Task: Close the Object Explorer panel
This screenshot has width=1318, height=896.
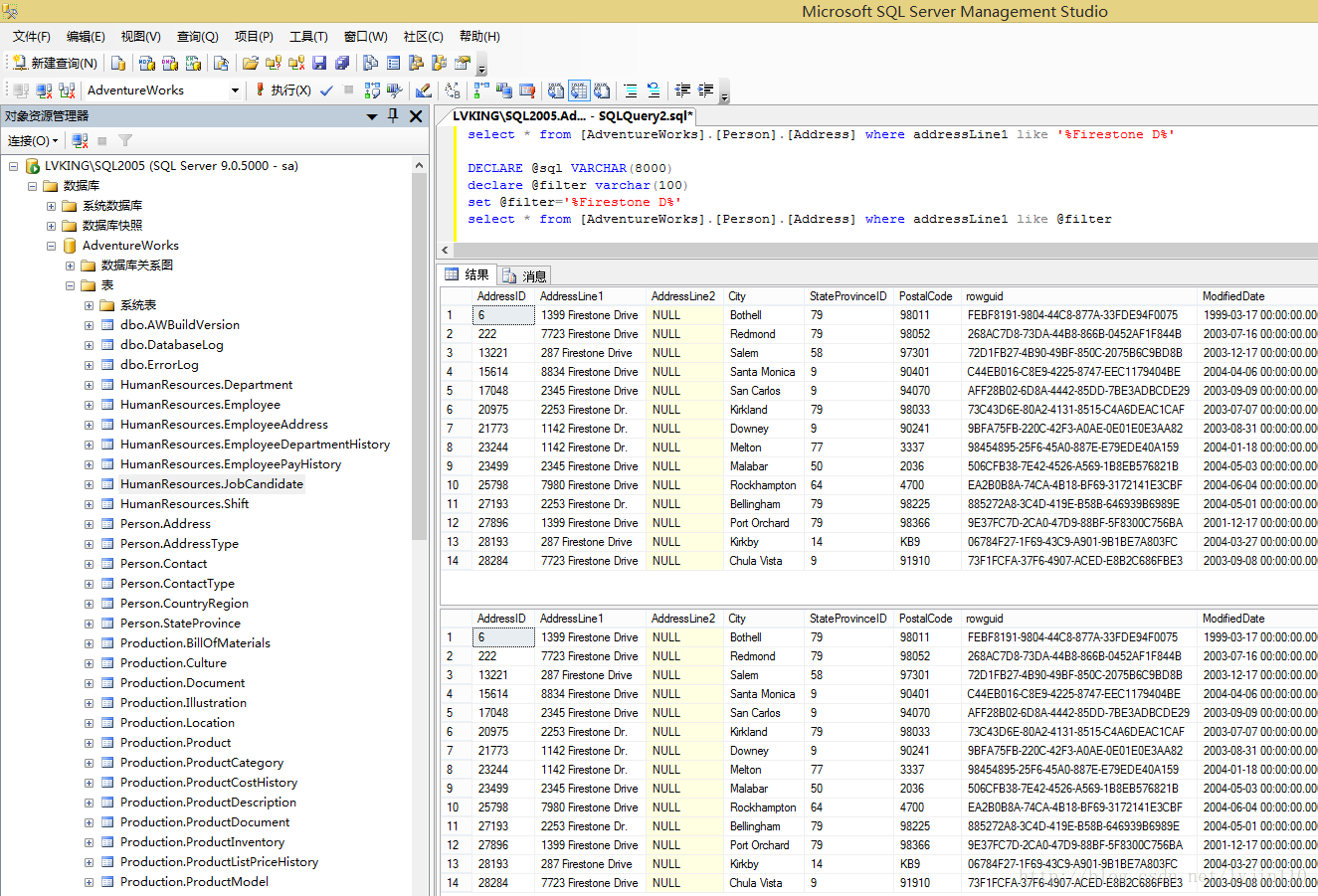Action: point(416,116)
